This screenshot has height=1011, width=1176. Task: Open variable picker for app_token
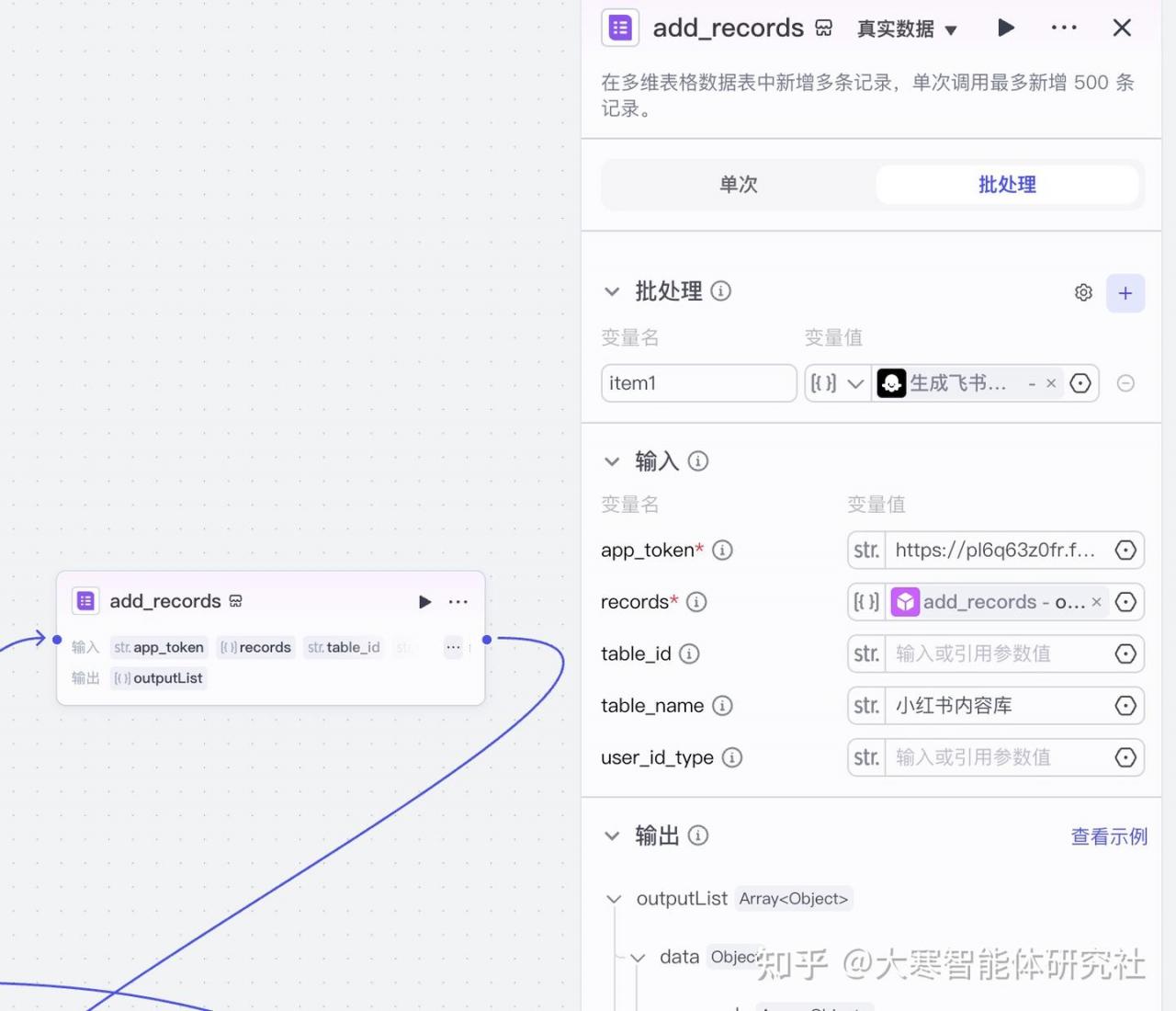coord(1125,551)
